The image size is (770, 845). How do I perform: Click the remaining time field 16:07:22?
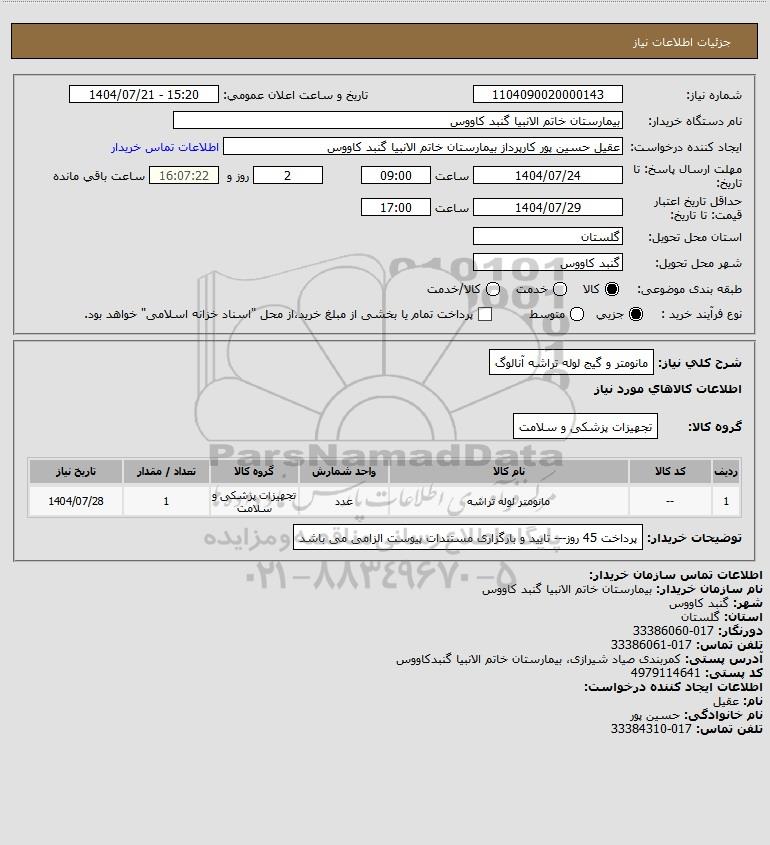184,175
